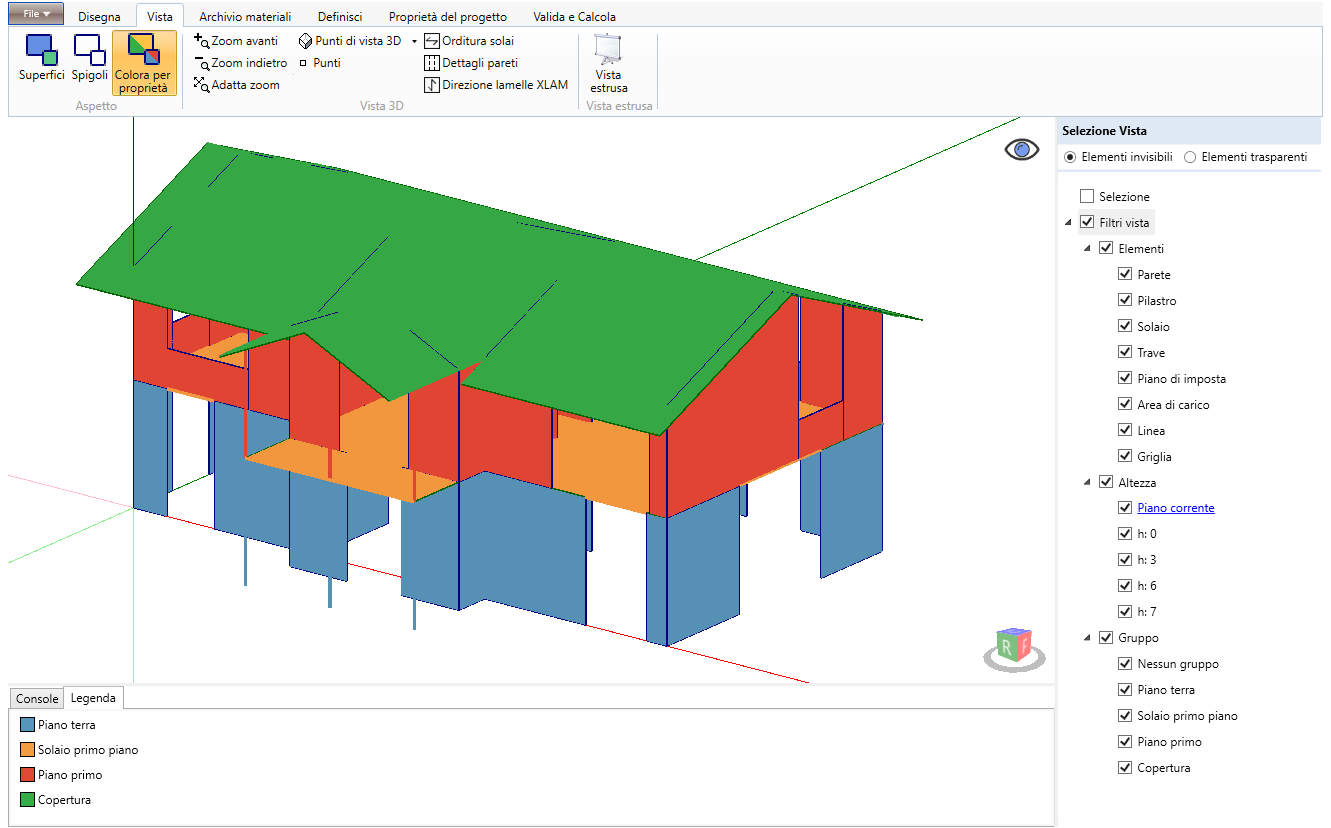The width and height of the screenshot is (1331, 828).
Task: Uncheck the Piano di imposta checkbox
Action: click(x=1125, y=378)
